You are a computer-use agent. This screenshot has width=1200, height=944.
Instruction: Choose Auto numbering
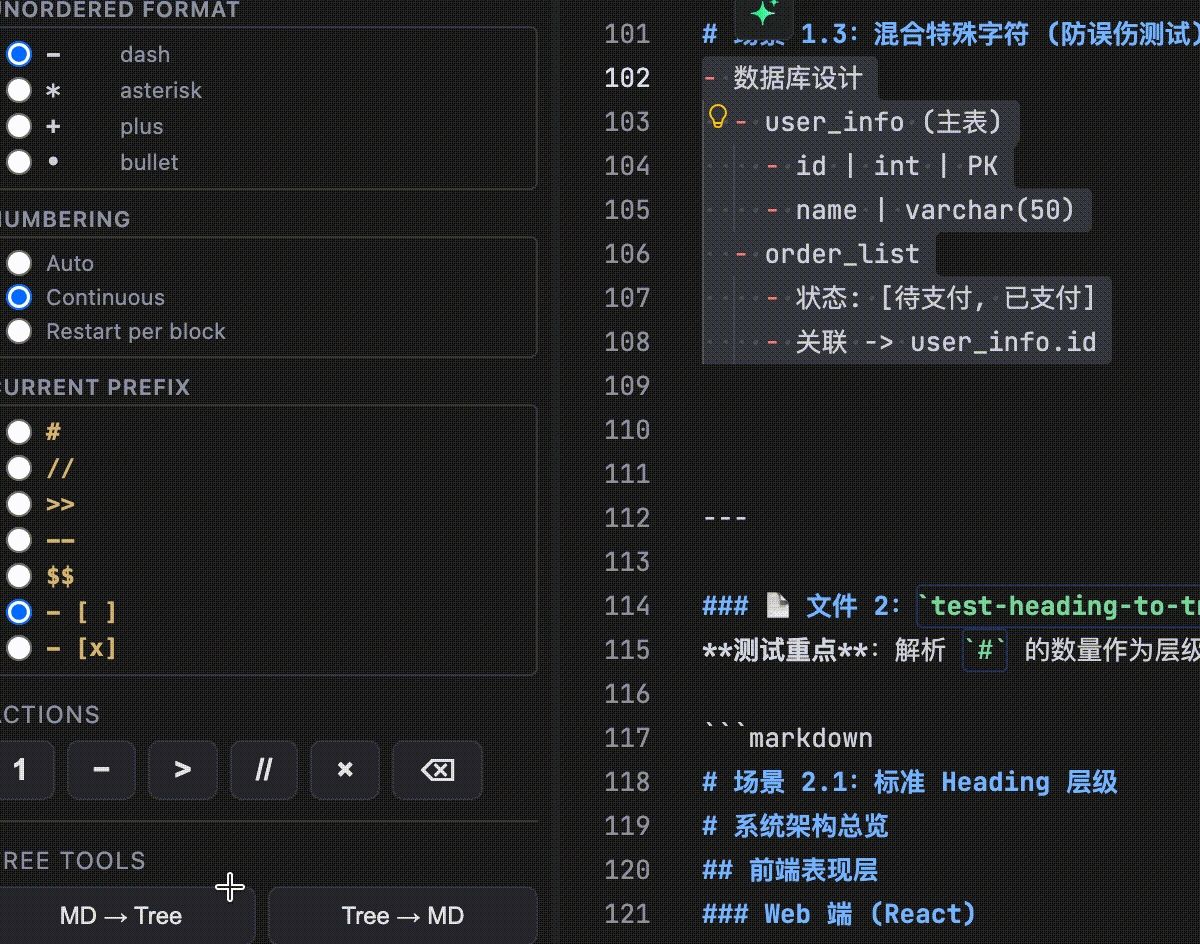pyautogui.click(x=19, y=263)
